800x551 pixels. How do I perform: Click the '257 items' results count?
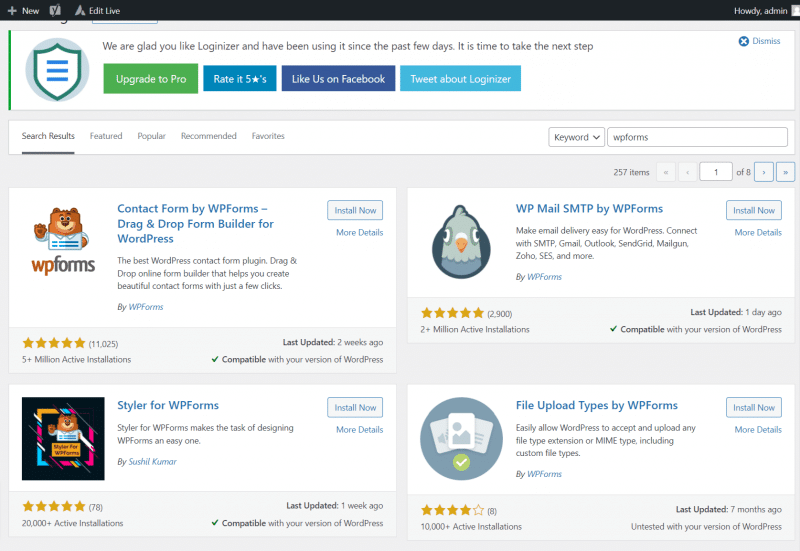coord(631,172)
